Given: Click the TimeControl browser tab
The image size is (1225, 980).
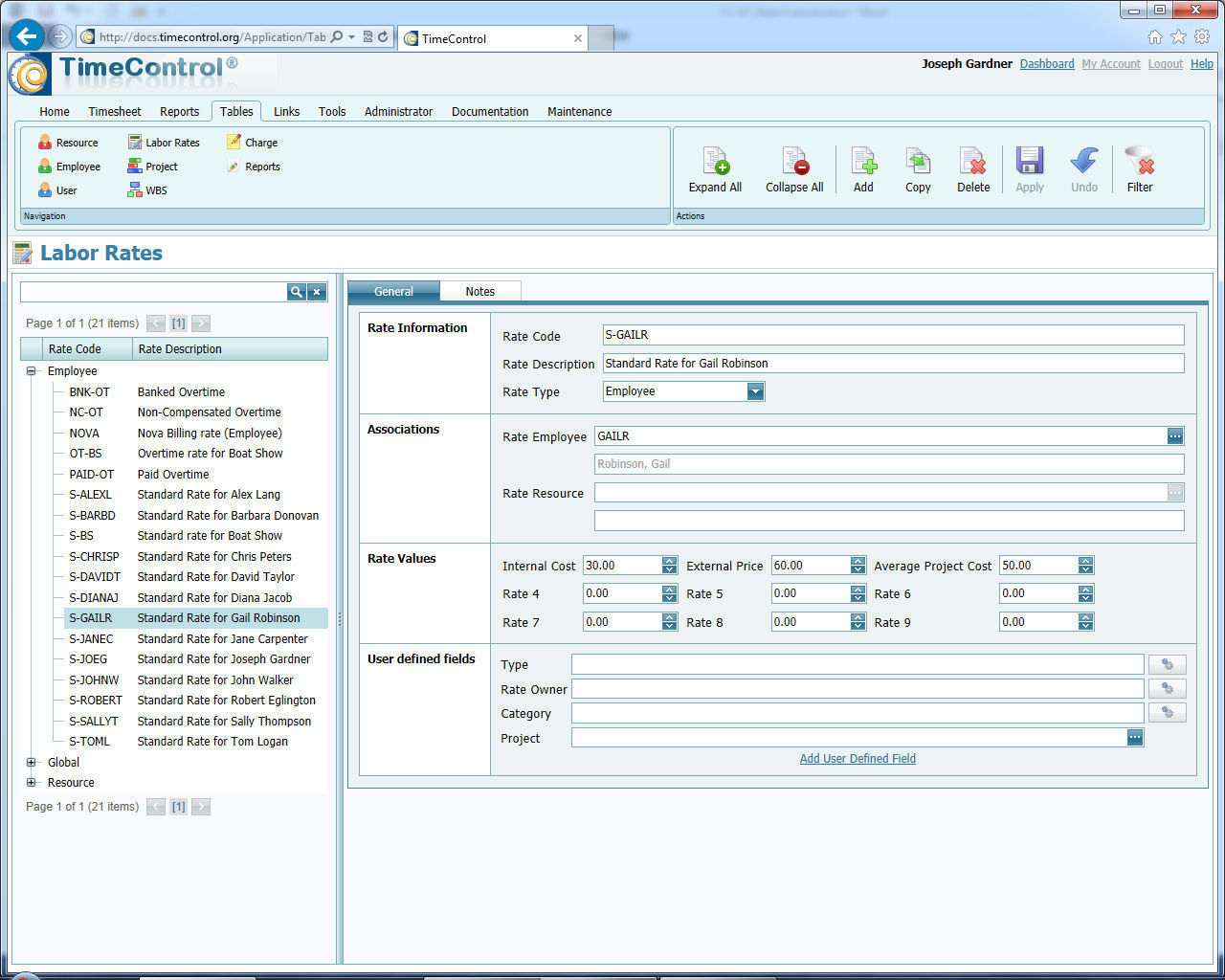Looking at the screenshot, I should (492, 38).
